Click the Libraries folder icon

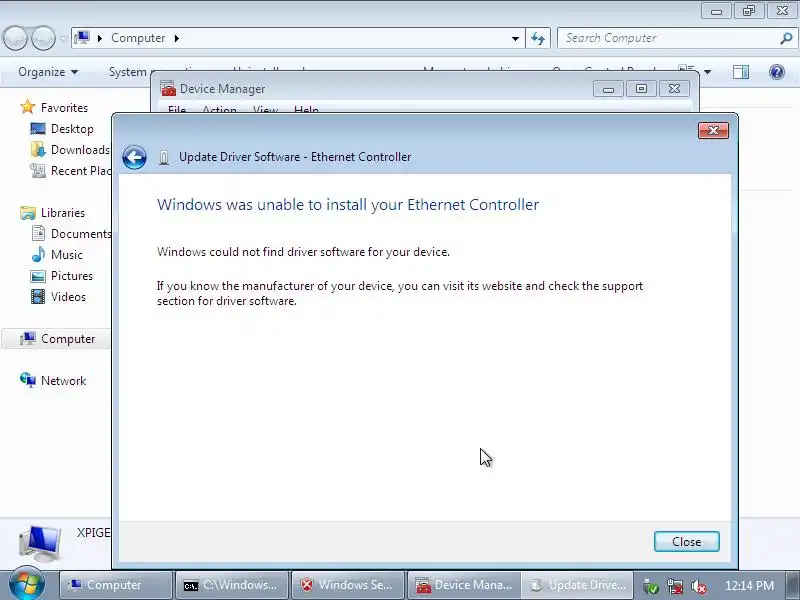(28, 213)
